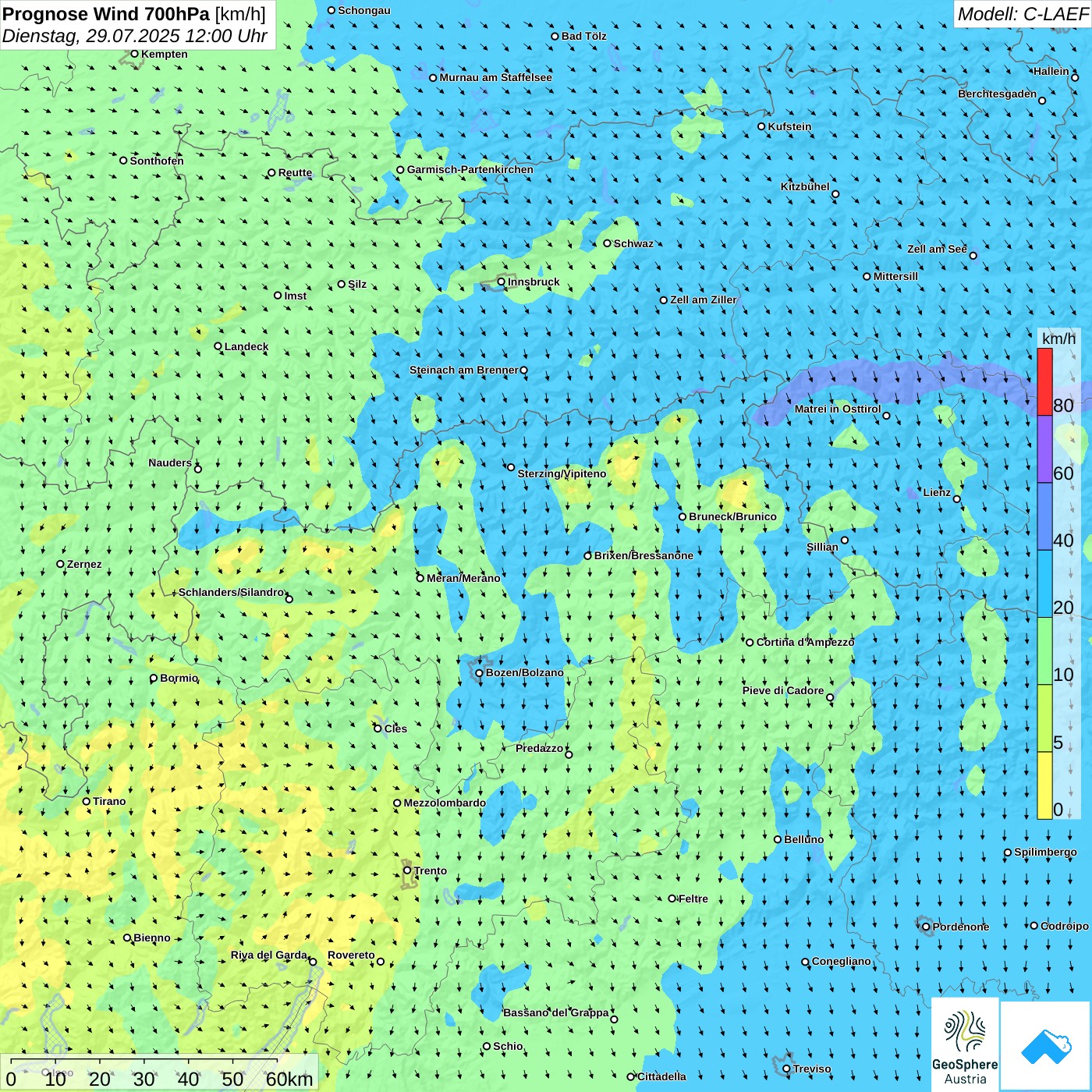
Task: Click the 'Prognose Wind 700hPa [km/h]' title
Action: tap(134, 14)
